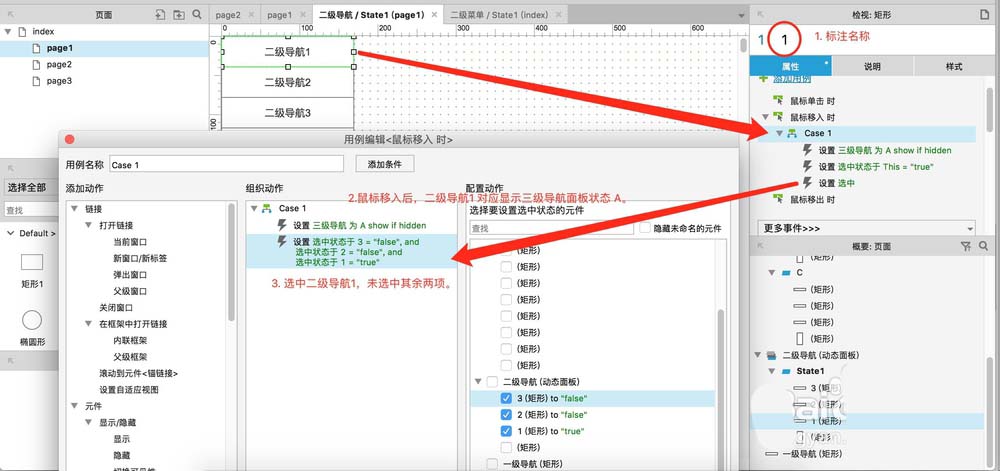1000x471 pixels.
Task: Click lightning icon of 选中状态于 This action
Action: tap(807, 166)
